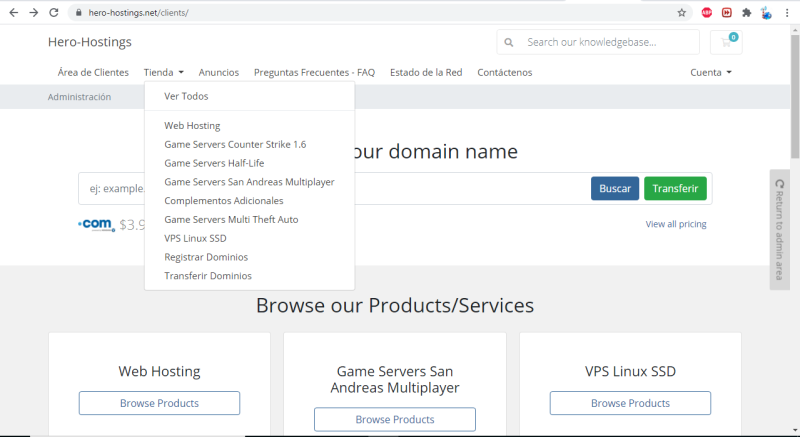Click the VPS Linux SSD card title

630,371
